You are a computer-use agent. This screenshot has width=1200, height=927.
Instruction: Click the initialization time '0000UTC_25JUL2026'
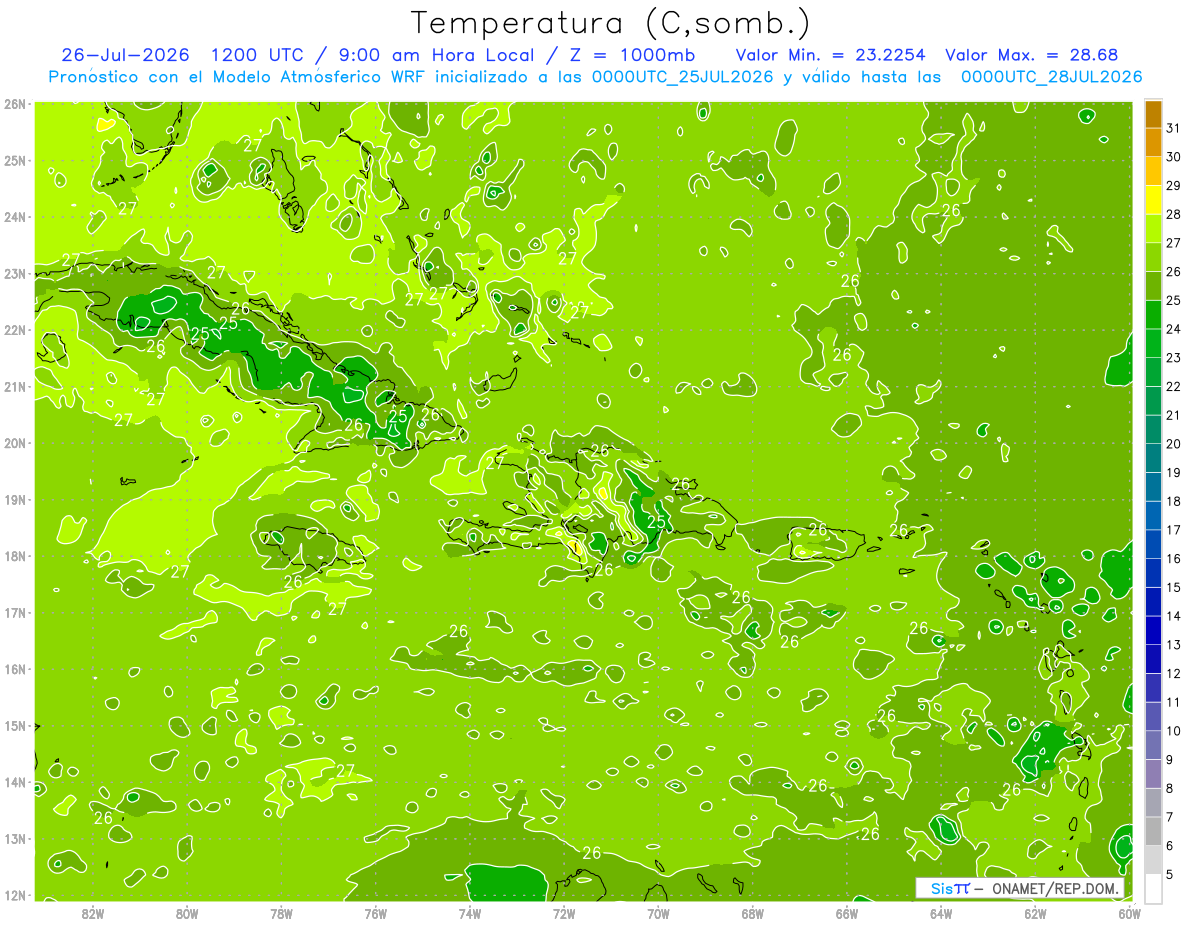pos(683,76)
